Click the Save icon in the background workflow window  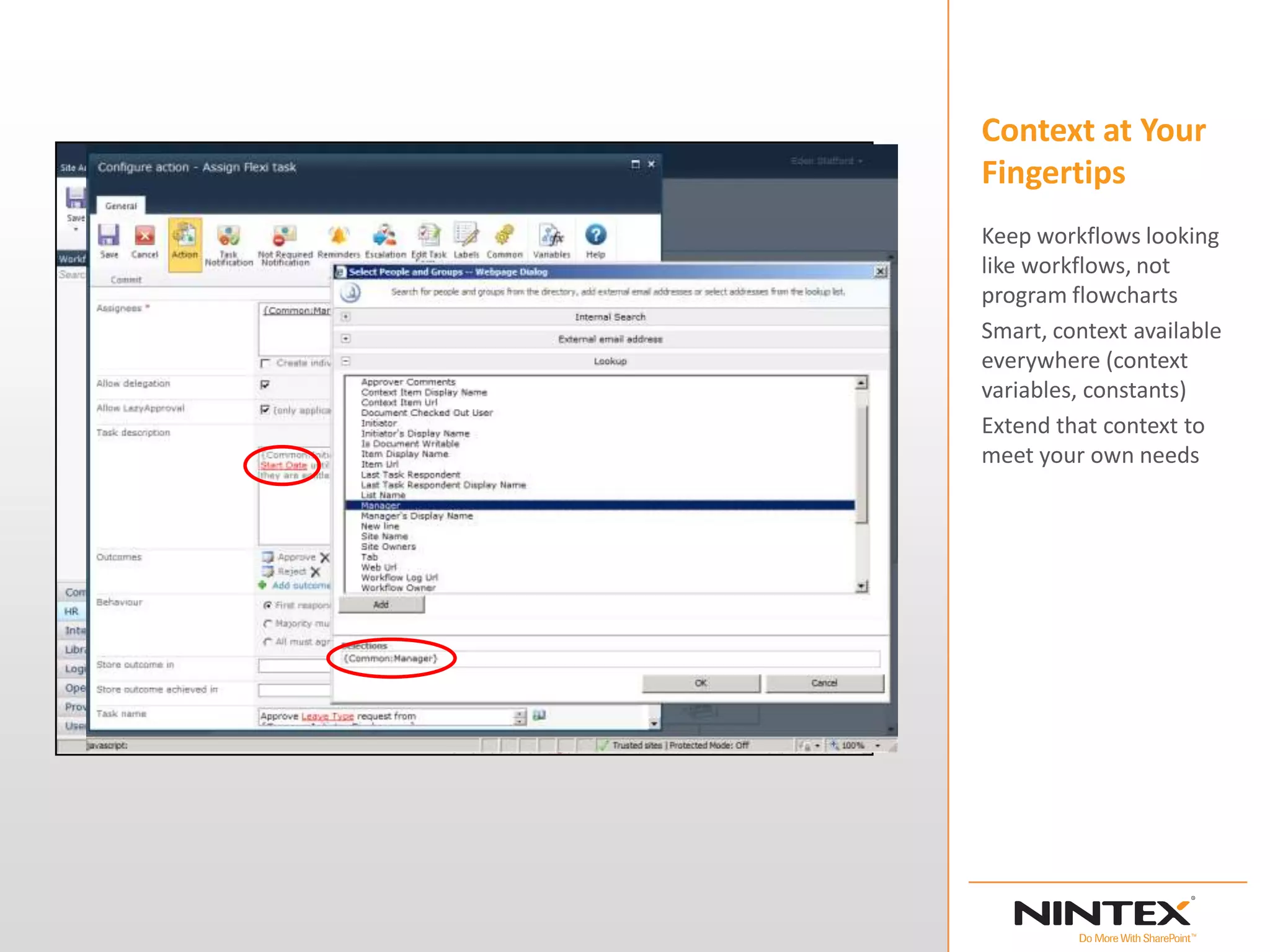76,198
